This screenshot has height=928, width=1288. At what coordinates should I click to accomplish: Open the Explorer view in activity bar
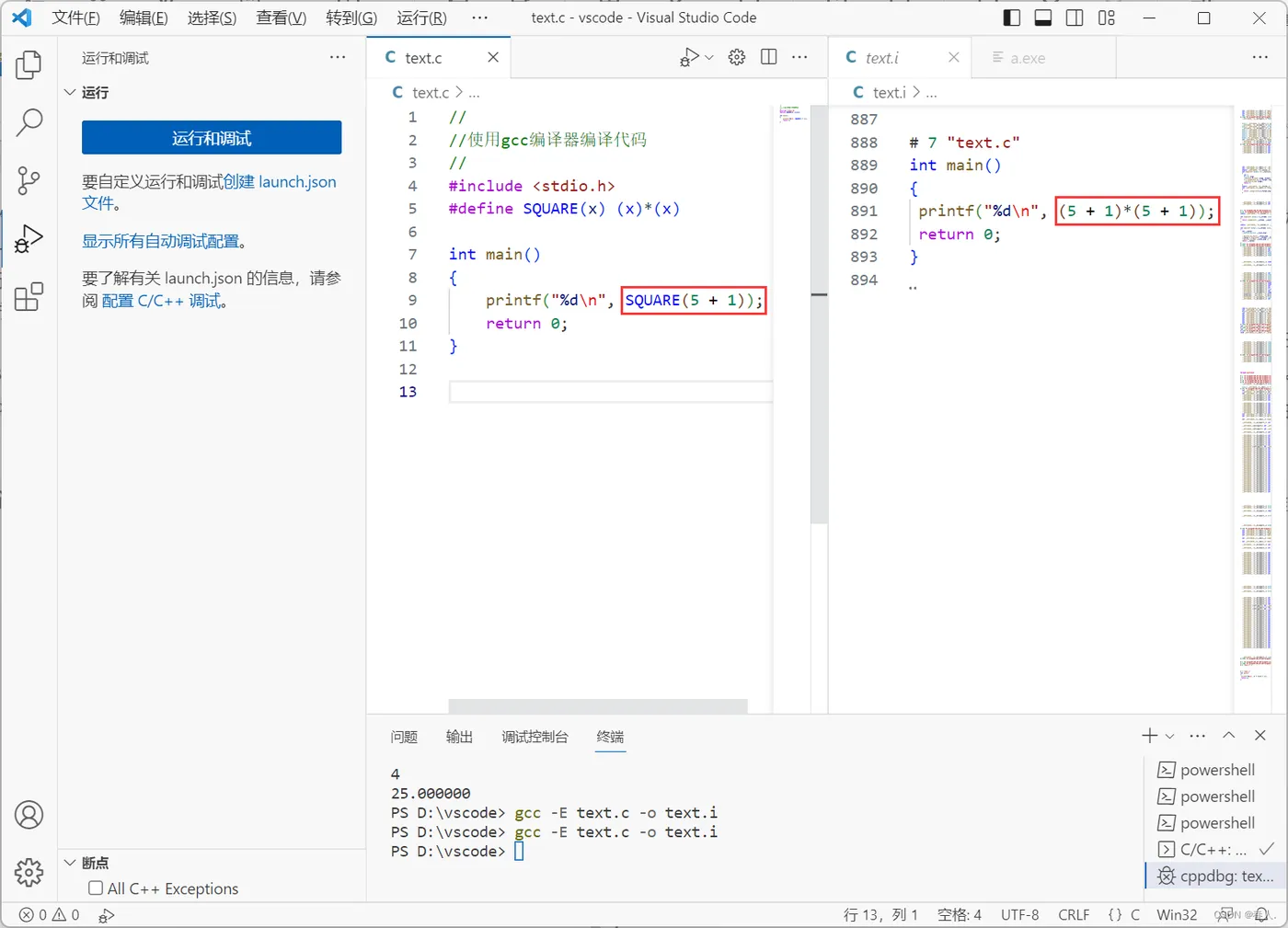(29, 64)
